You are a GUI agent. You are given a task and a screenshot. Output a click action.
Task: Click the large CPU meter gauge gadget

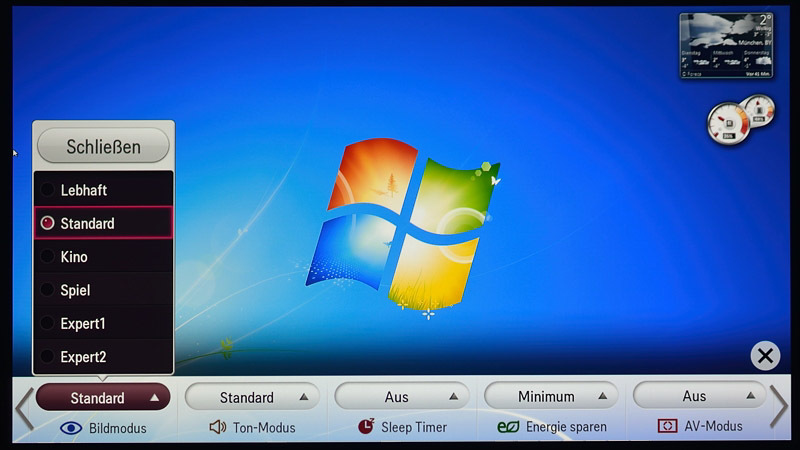pyautogui.click(x=728, y=123)
